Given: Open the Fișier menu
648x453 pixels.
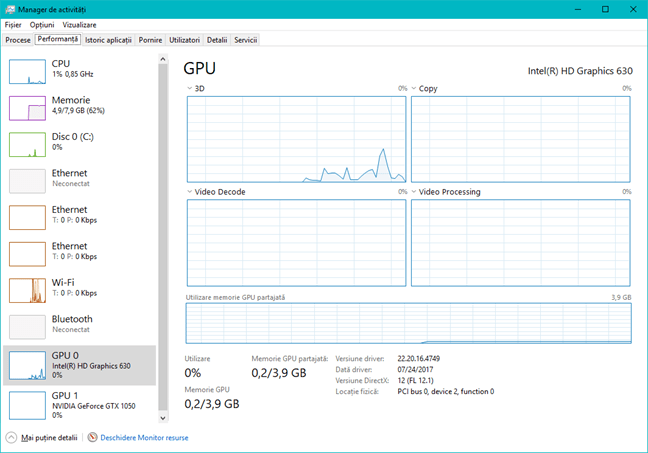Looking at the screenshot, I should [x=13, y=25].
